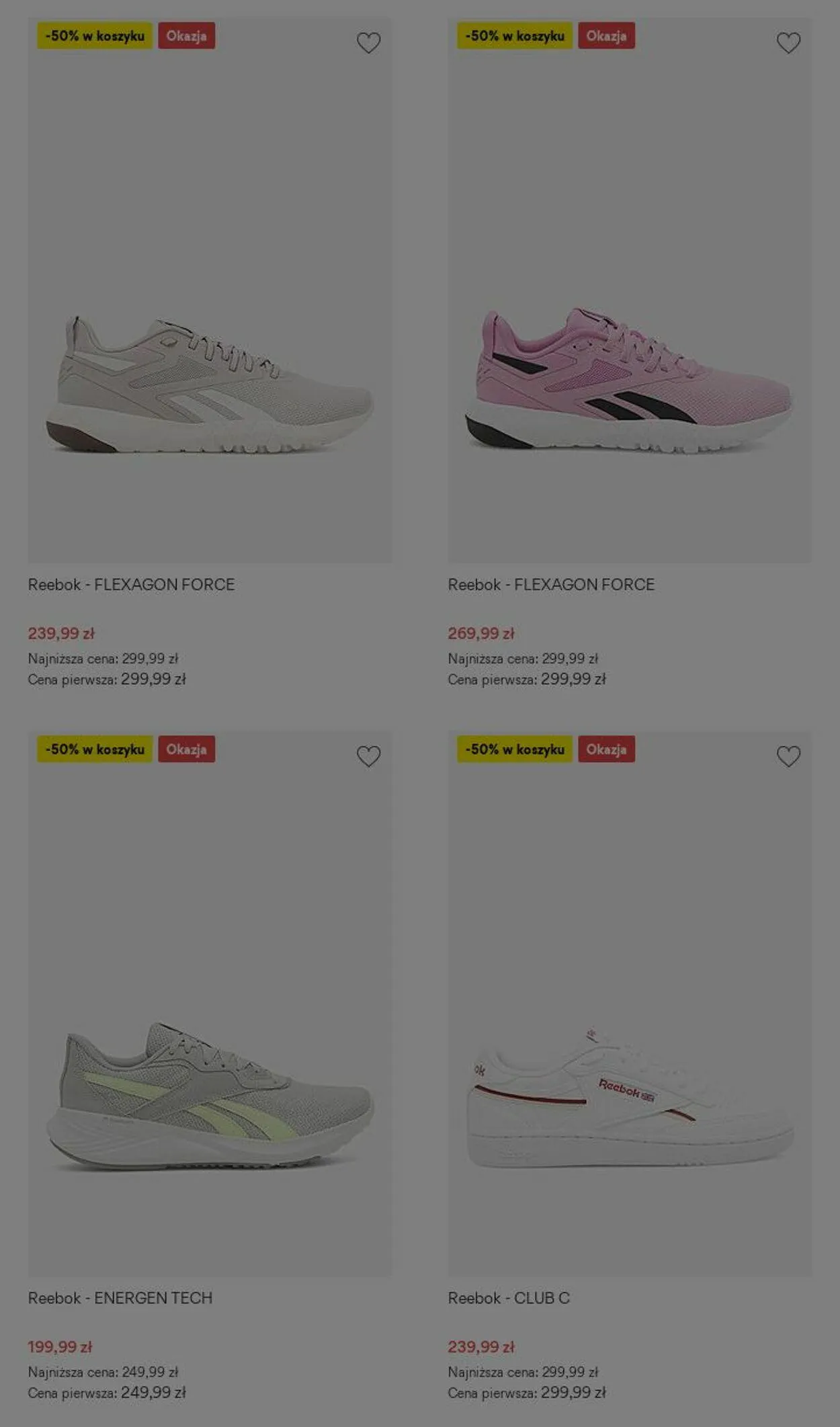Image resolution: width=840 pixels, height=1427 pixels.
Task: Tap heart icon on Energen Tech
Action: 368,756
